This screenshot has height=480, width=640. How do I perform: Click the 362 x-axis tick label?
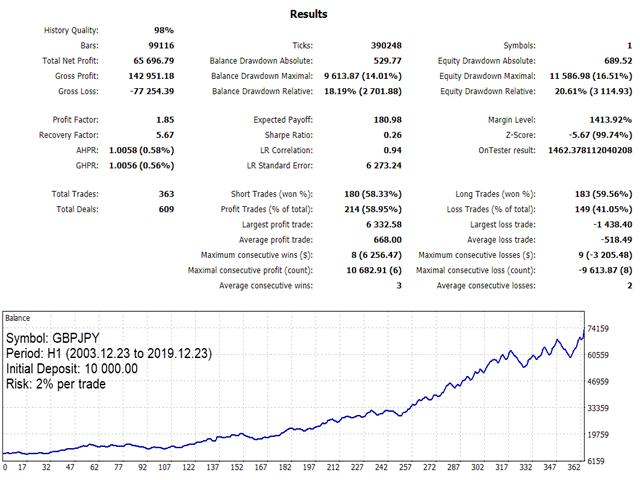click(574, 467)
